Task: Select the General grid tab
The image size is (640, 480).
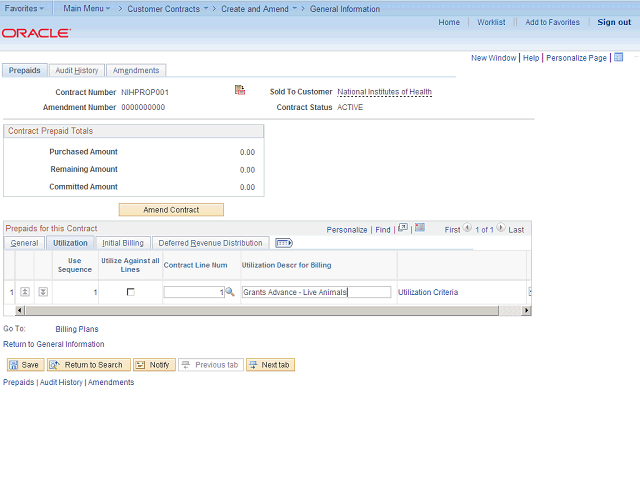Action: (x=24, y=243)
